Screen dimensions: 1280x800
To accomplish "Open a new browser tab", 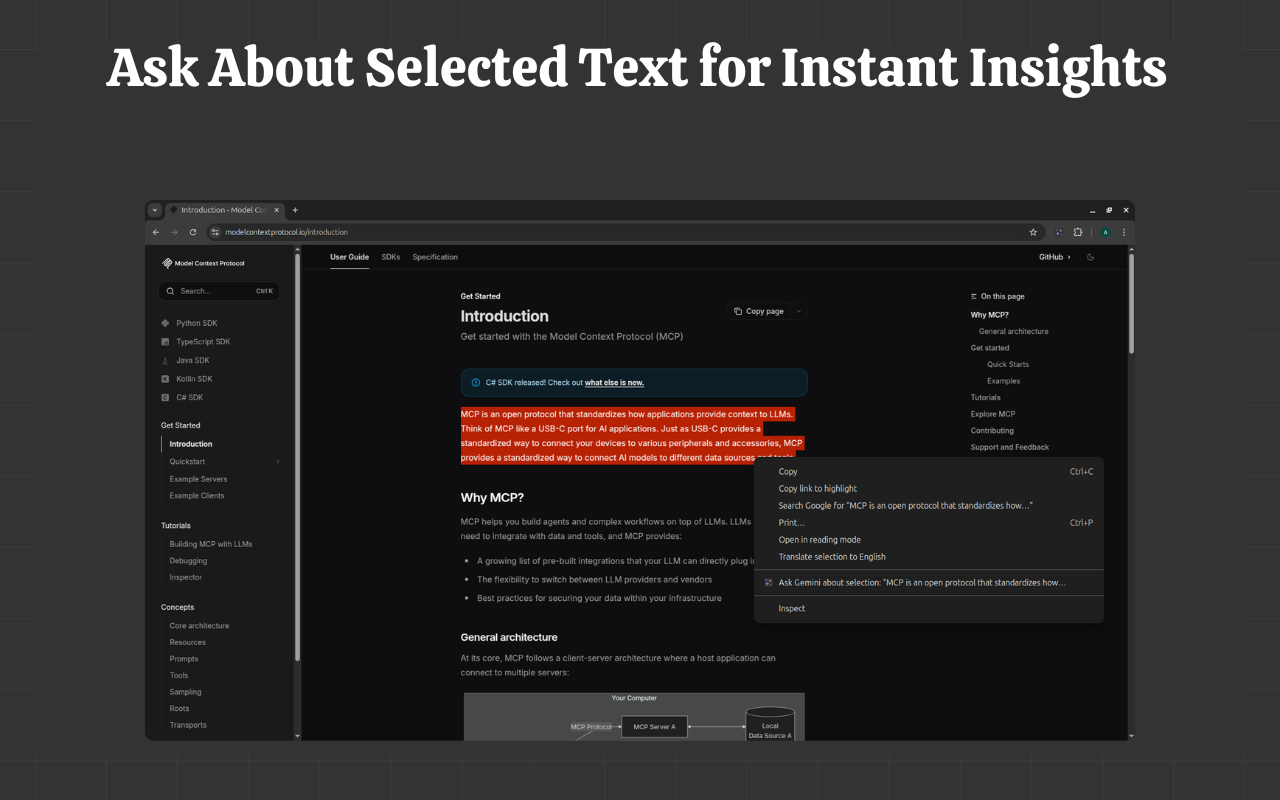I will (x=295, y=210).
